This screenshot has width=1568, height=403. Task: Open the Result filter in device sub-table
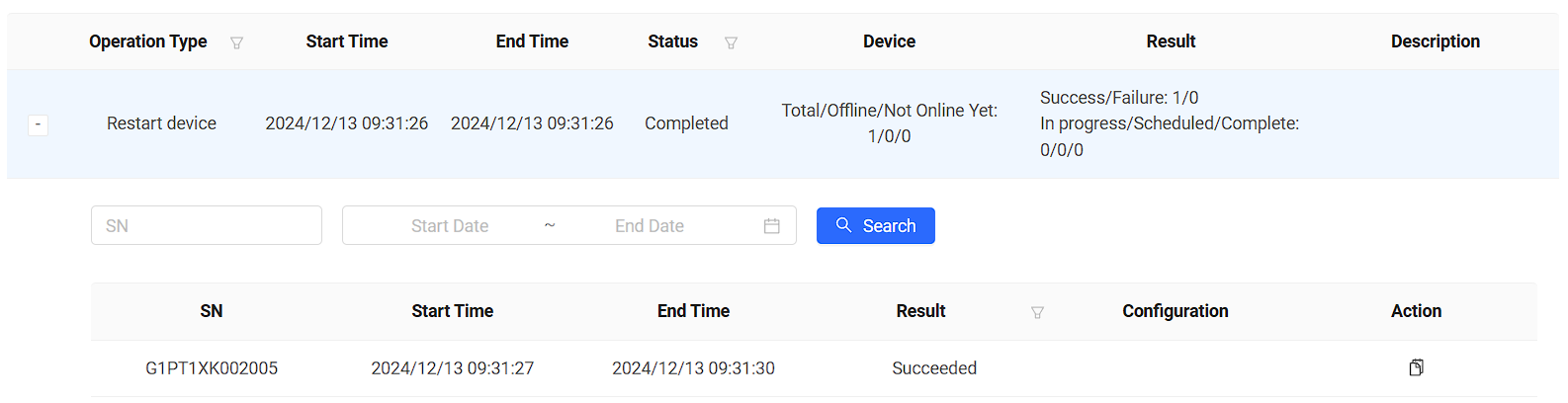coord(1037,312)
